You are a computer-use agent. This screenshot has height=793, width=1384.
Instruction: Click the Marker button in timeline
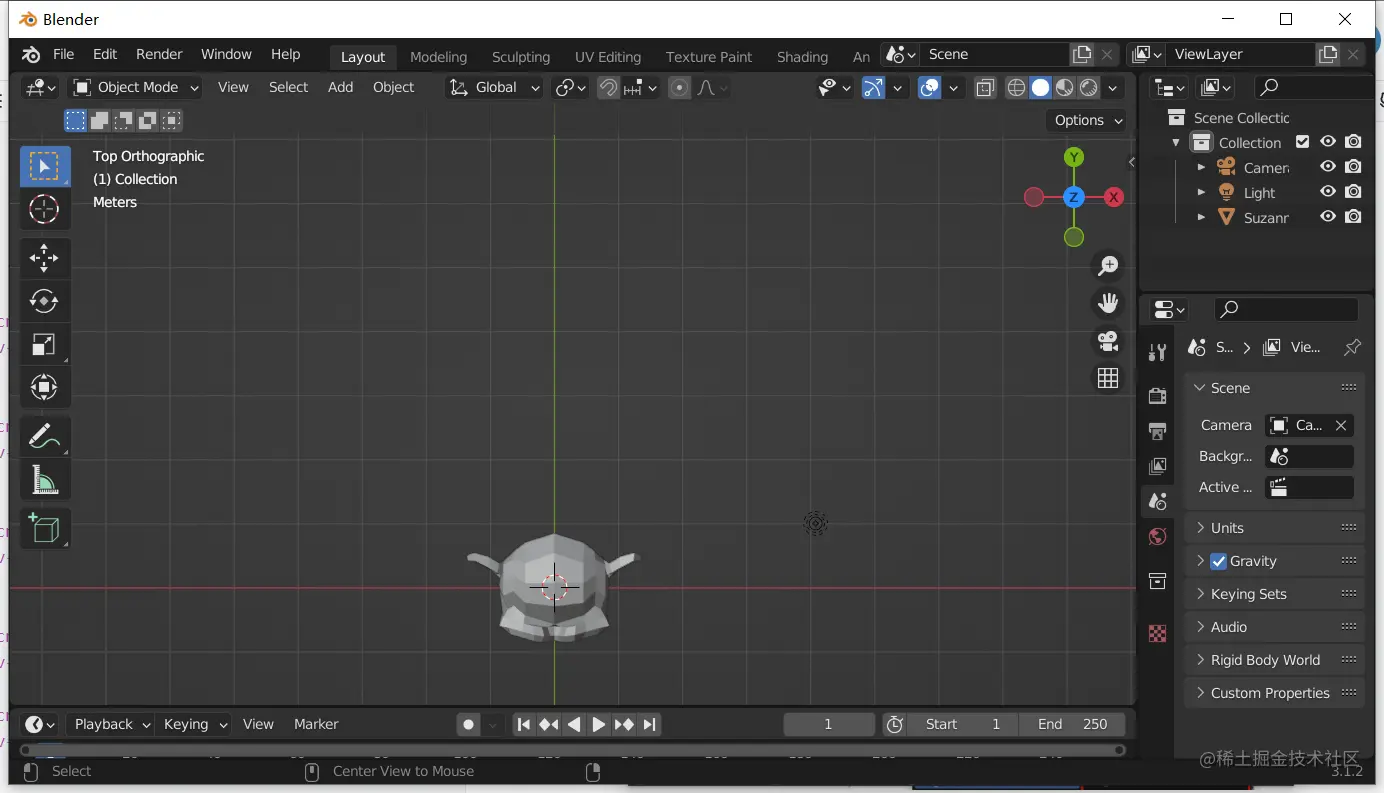point(316,724)
